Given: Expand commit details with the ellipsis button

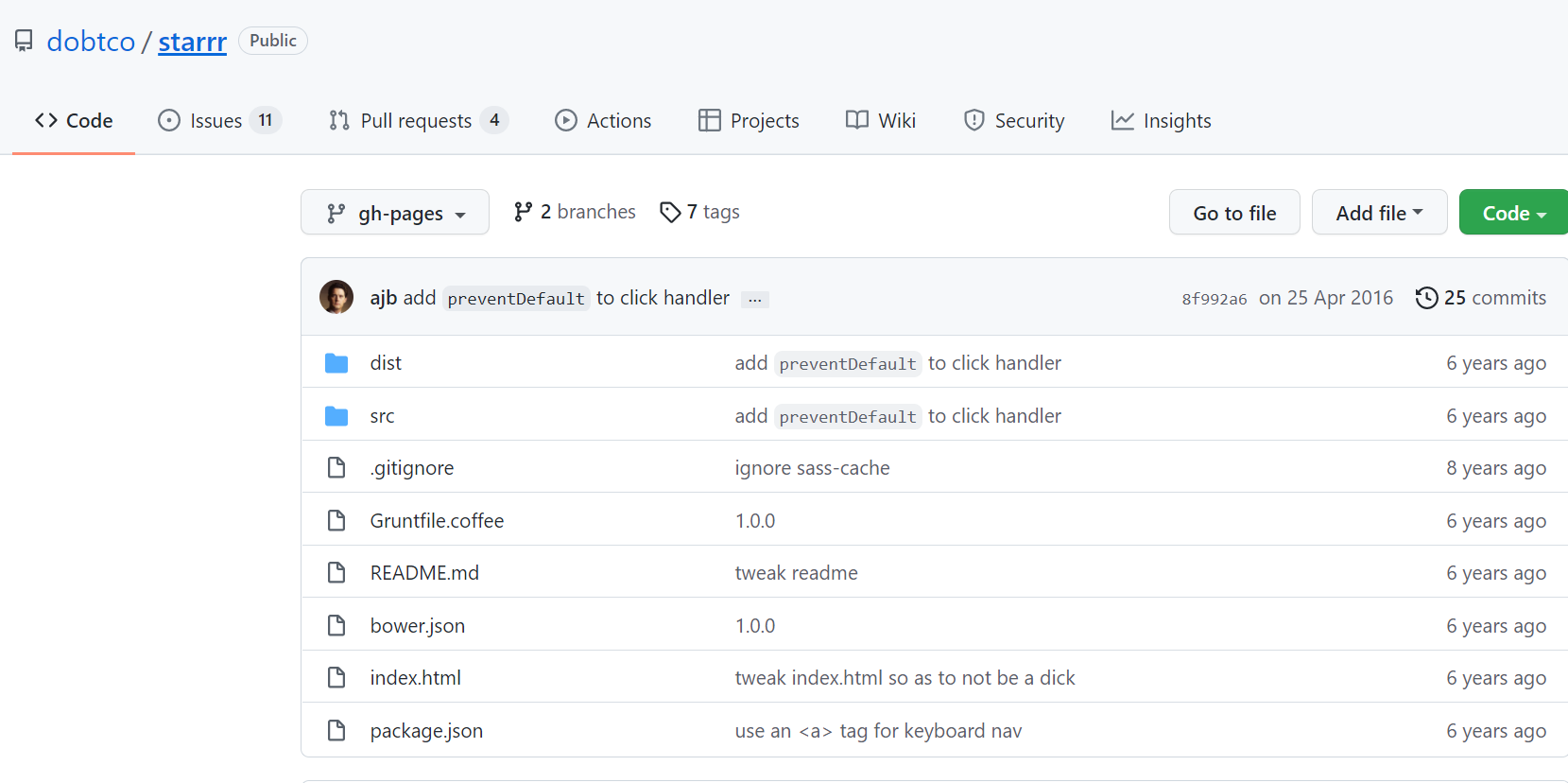Looking at the screenshot, I should pyautogui.click(x=755, y=299).
